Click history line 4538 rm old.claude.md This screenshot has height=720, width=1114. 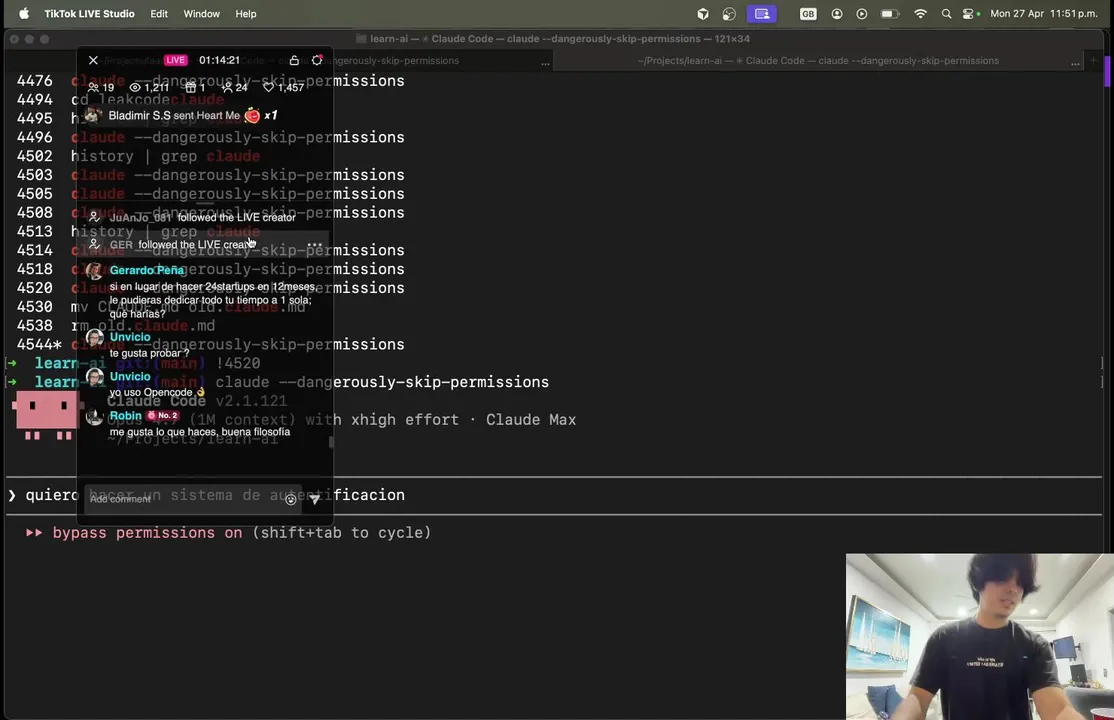(116, 326)
